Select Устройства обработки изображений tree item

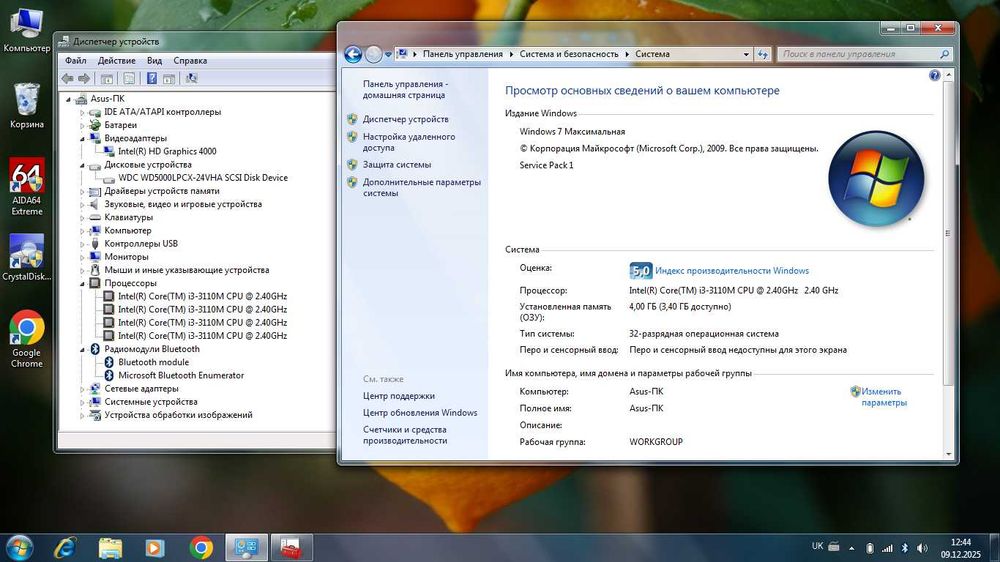pyautogui.click(x=179, y=415)
